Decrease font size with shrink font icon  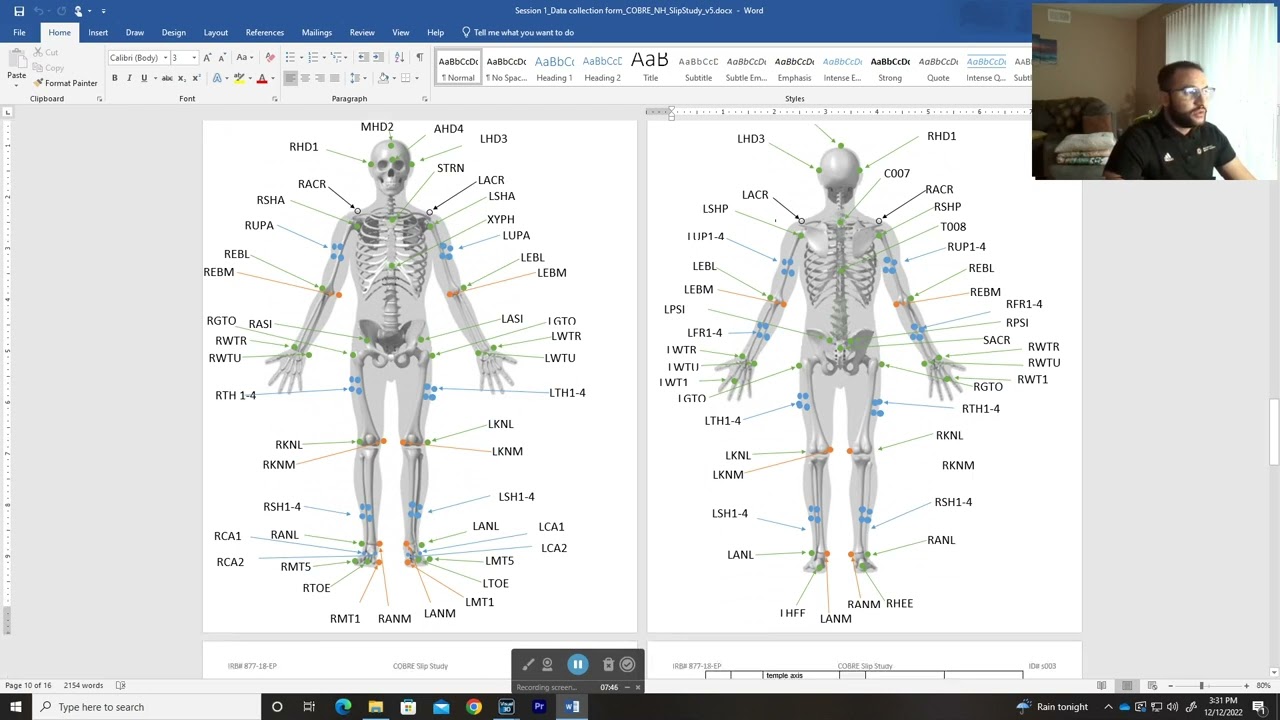pyautogui.click(x=222, y=58)
